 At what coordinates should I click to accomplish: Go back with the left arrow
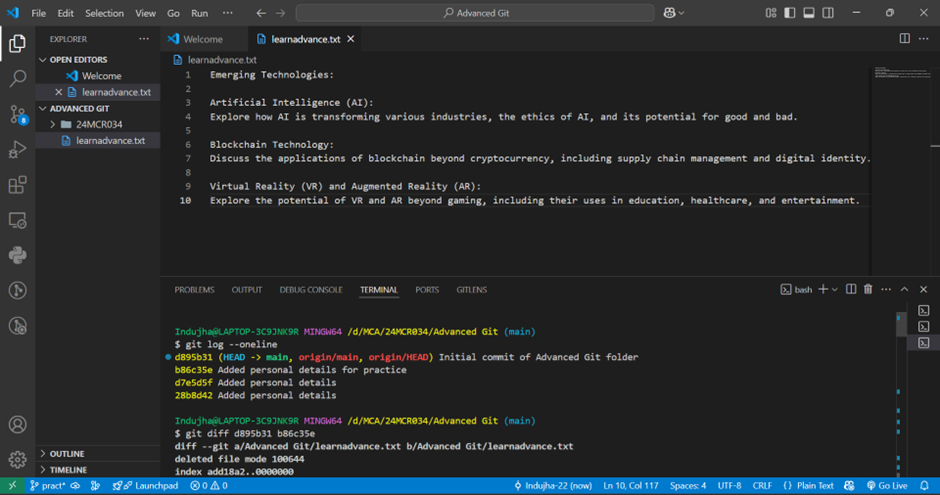coord(261,13)
